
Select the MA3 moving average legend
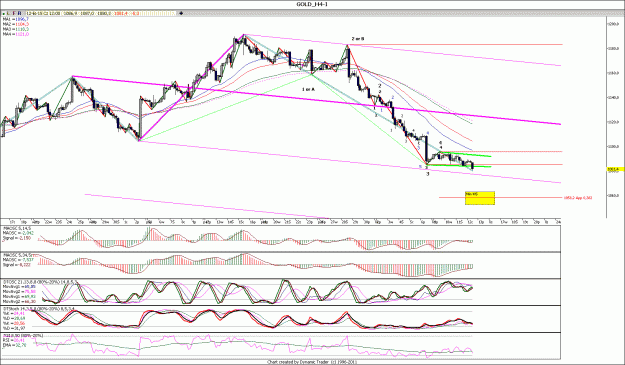coord(16,29)
